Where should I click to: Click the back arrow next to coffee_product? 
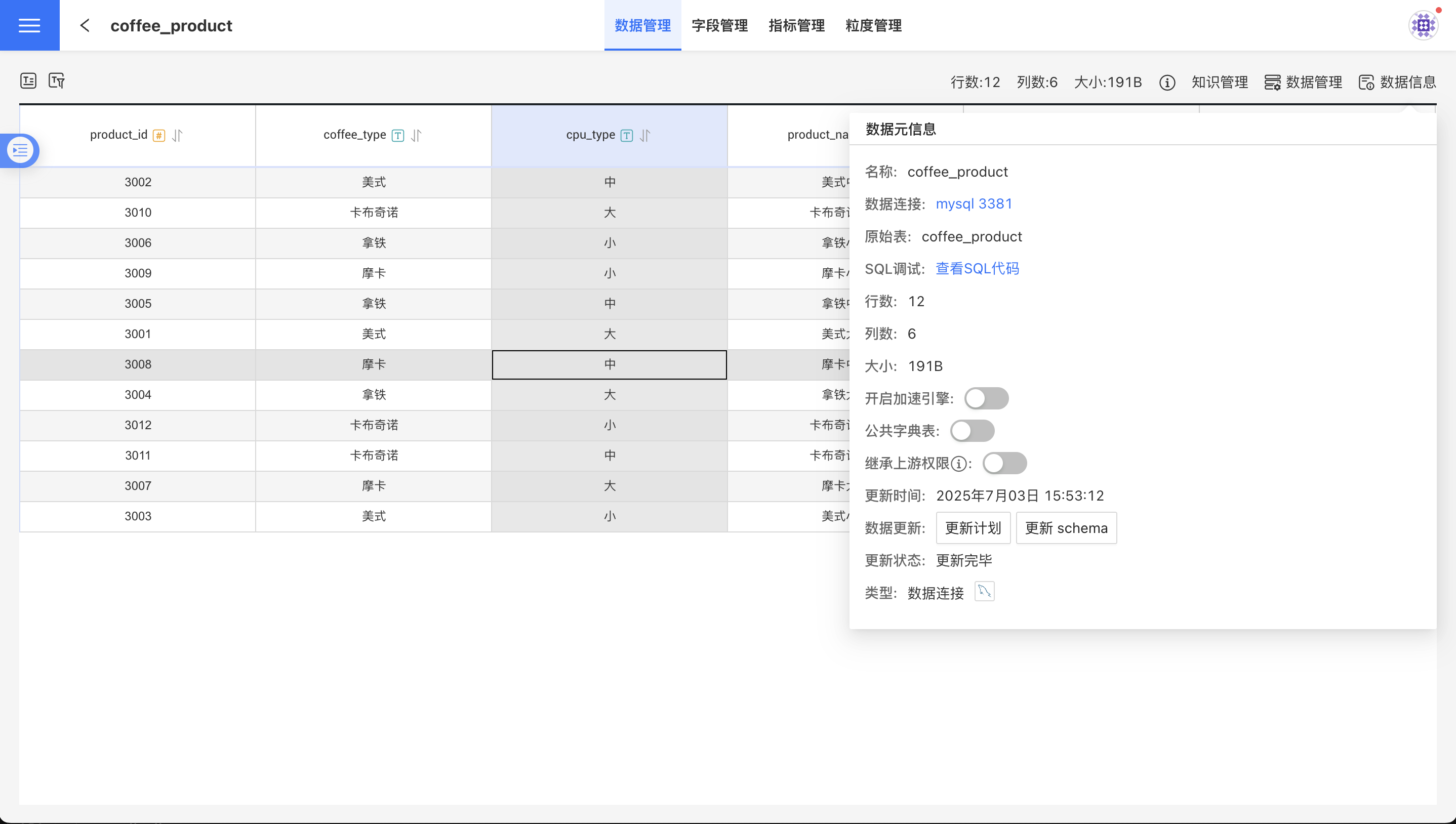(x=85, y=25)
